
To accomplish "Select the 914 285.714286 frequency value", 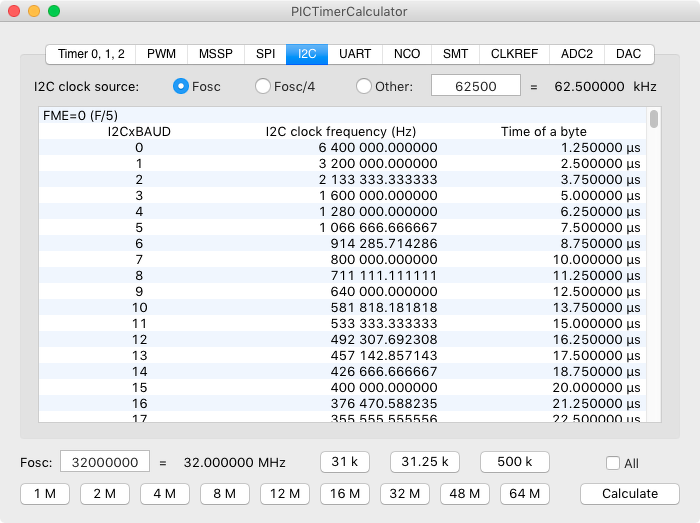I will [x=384, y=244].
